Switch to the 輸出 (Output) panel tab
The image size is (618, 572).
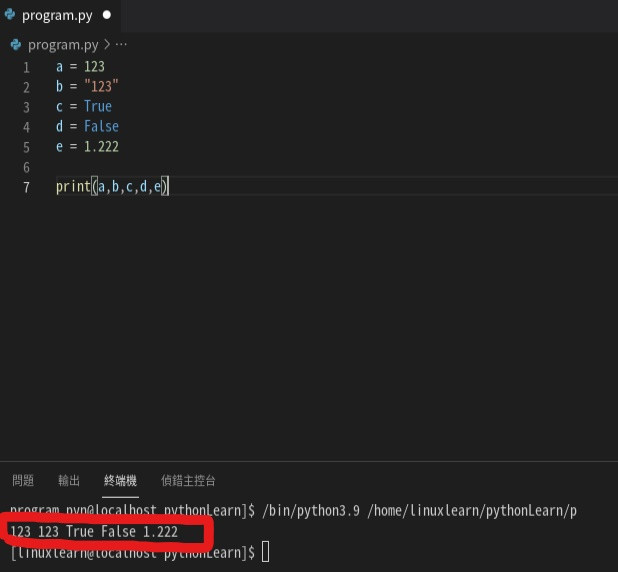[69, 481]
